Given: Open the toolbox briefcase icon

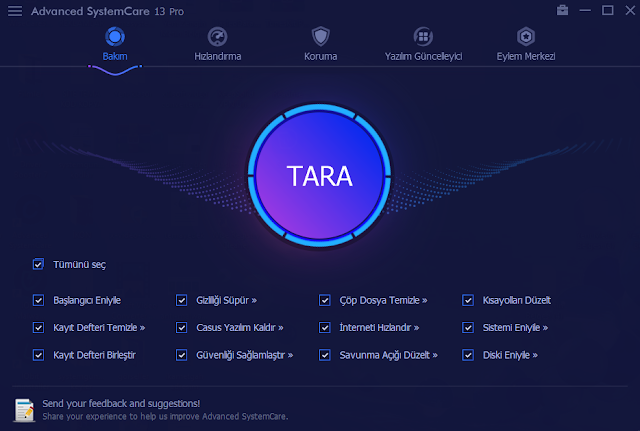Looking at the screenshot, I should click(x=562, y=10).
